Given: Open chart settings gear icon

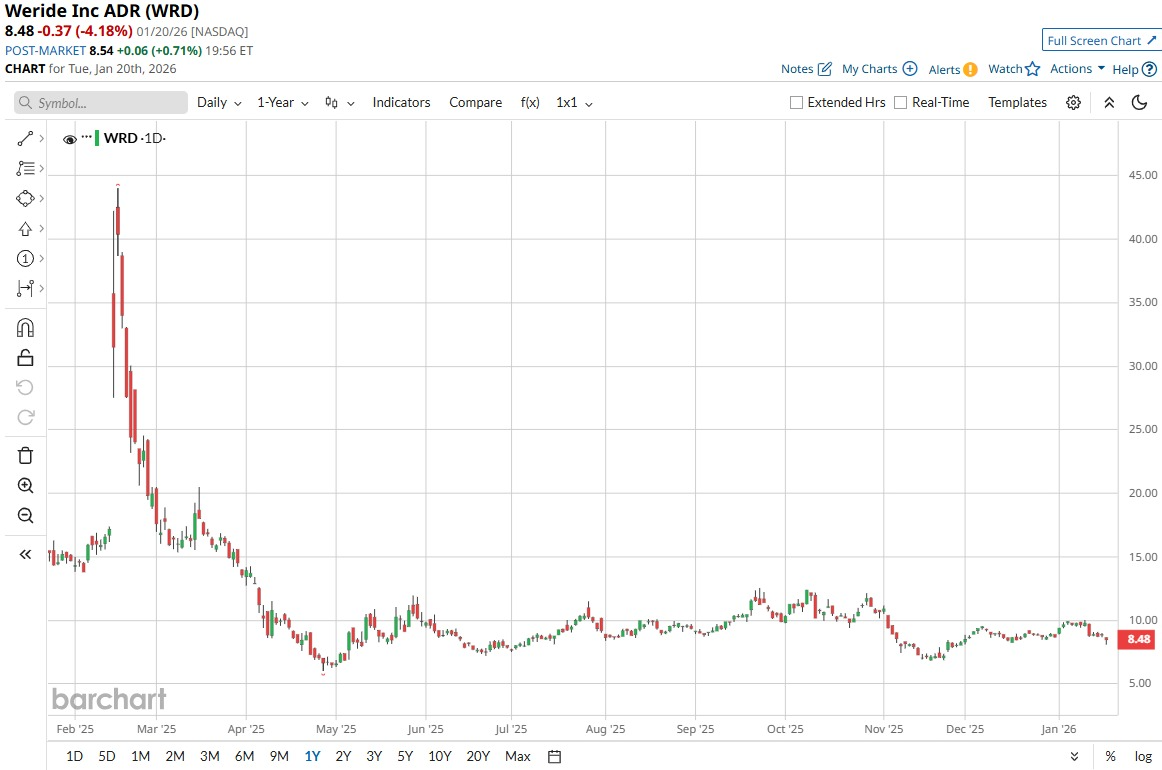Looking at the screenshot, I should pyautogui.click(x=1073, y=103).
